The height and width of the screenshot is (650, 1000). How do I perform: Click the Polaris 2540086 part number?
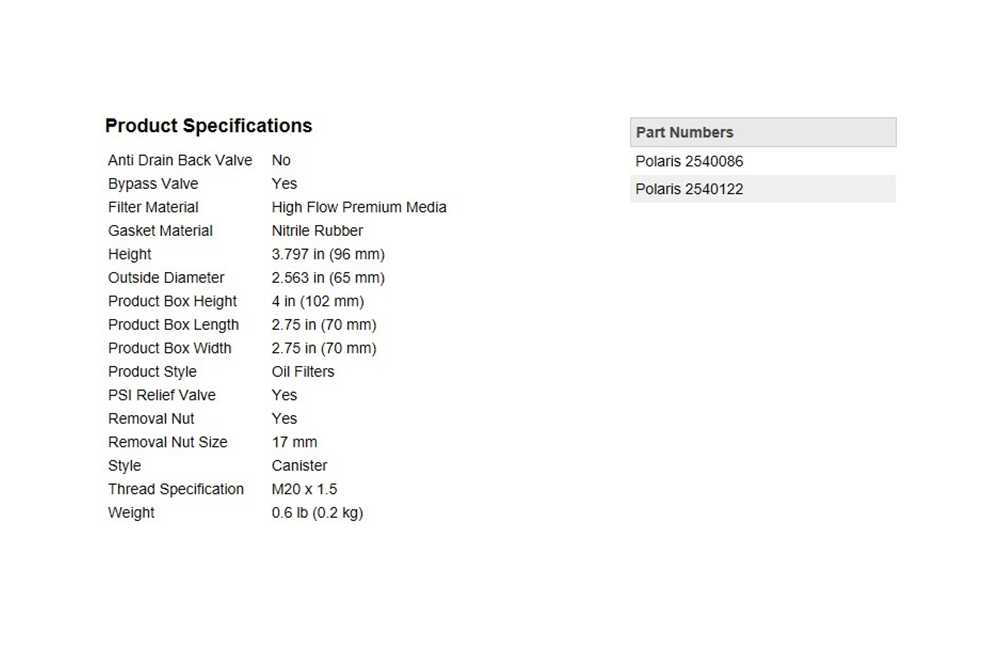coord(689,161)
